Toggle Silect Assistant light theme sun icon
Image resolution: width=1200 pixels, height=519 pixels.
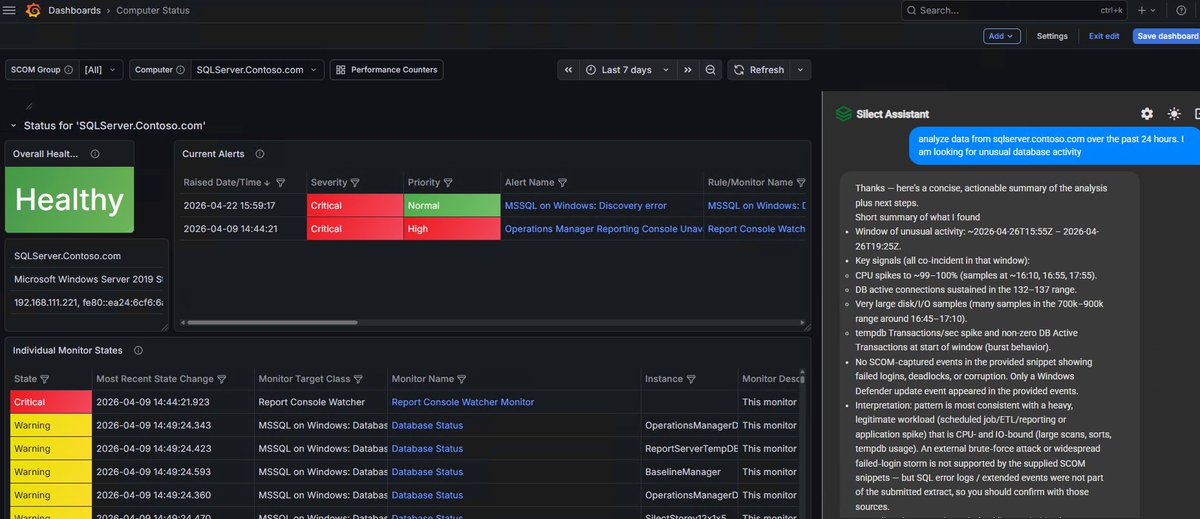(1174, 114)
